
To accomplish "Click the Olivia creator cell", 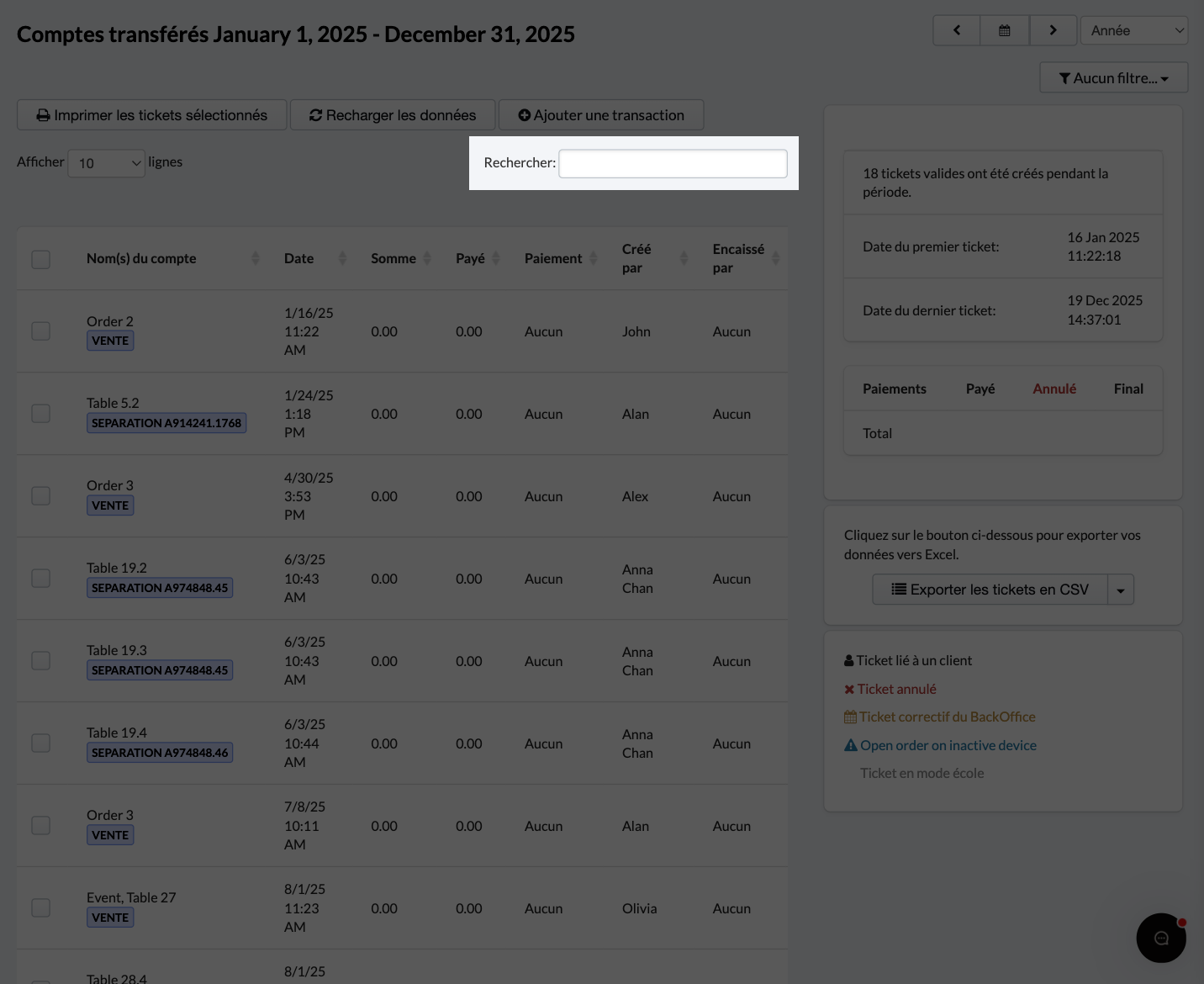I will [x=639, y=908].
